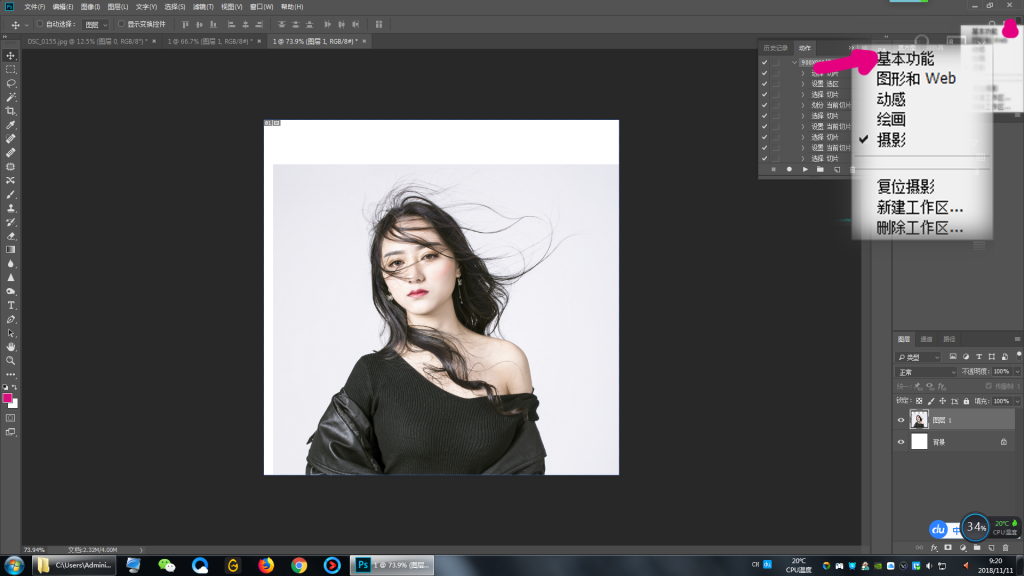Select the Lasso tool
This screenshot has height=576, width=1024.
pos(11,83)
